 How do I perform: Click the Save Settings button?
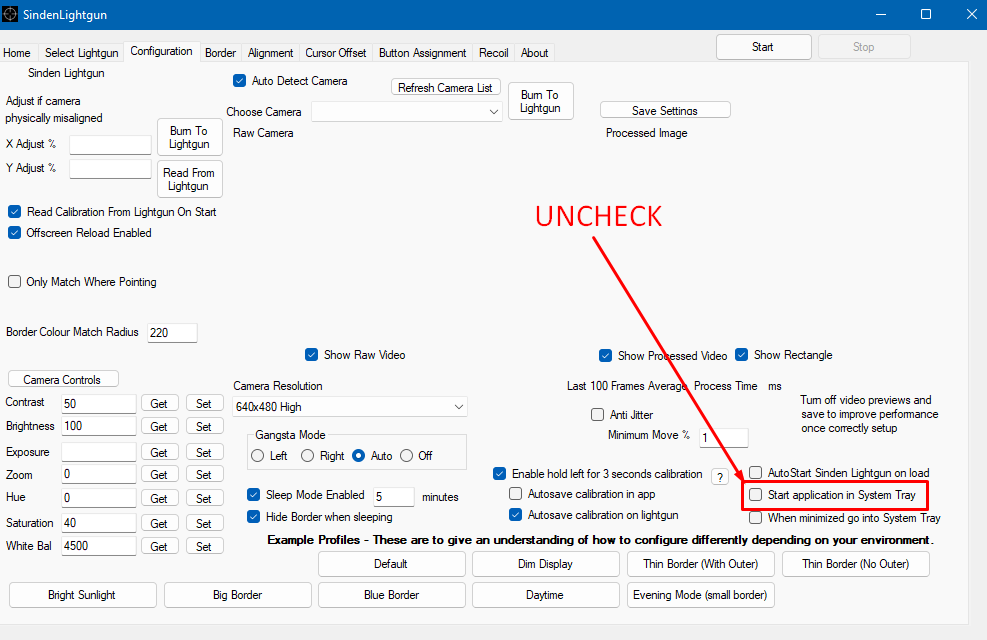[665, 110]
